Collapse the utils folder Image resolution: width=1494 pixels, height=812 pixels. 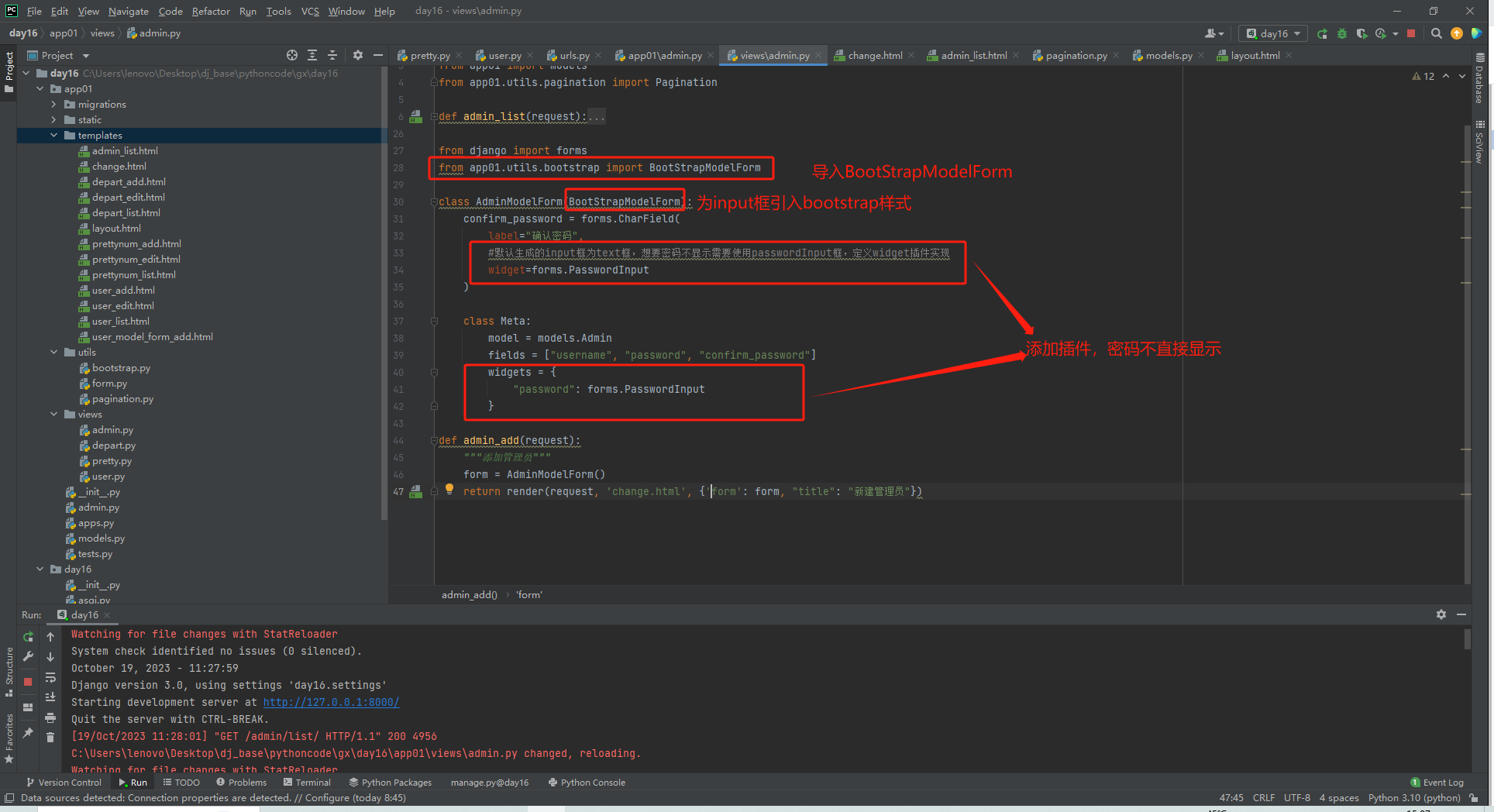[x=54, y=353]
